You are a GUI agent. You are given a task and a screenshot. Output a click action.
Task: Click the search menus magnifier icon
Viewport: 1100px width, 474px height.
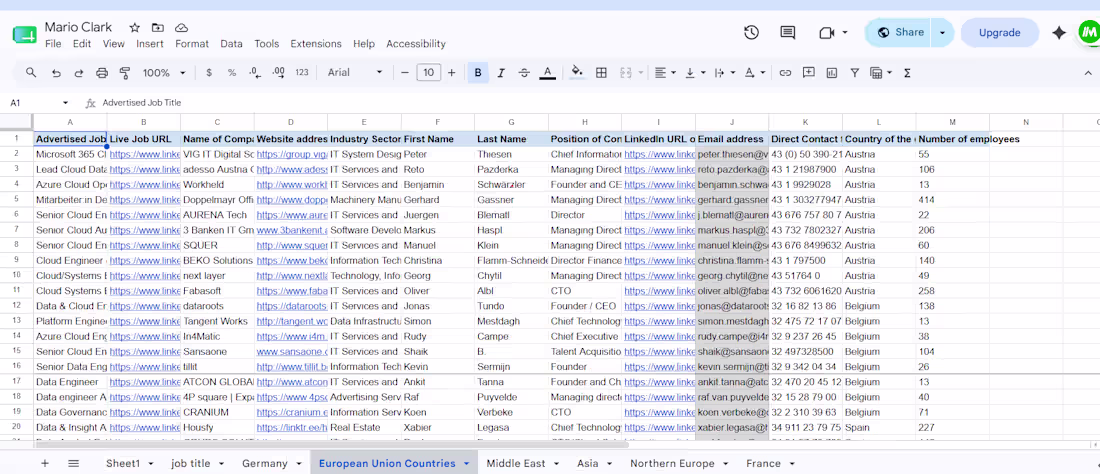pyautogui.click(x=31, y=72)
